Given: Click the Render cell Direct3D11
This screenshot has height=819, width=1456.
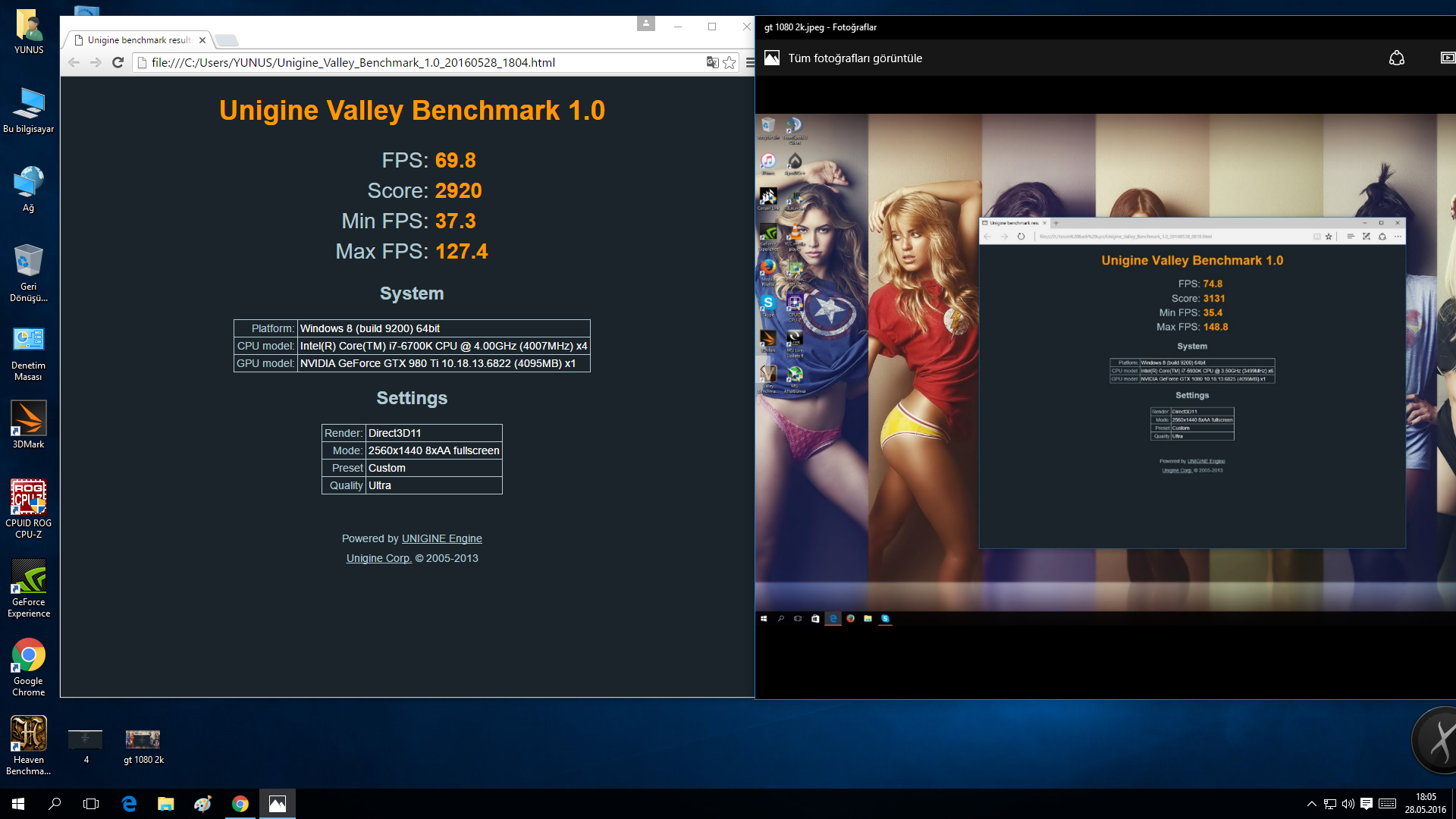Looking at the screenshot, I should pyautogui.click(x=434, y=433).
